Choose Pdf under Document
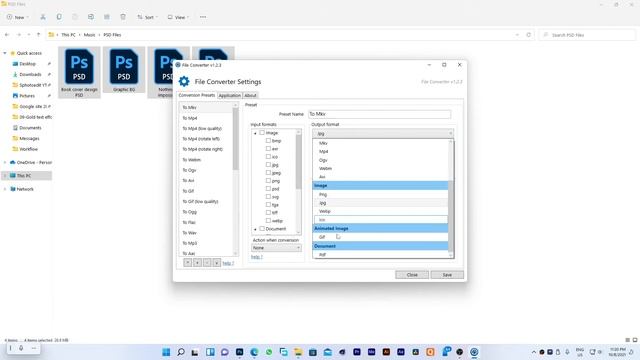Viewport: 640px width, 360px height. pos(380,255)
